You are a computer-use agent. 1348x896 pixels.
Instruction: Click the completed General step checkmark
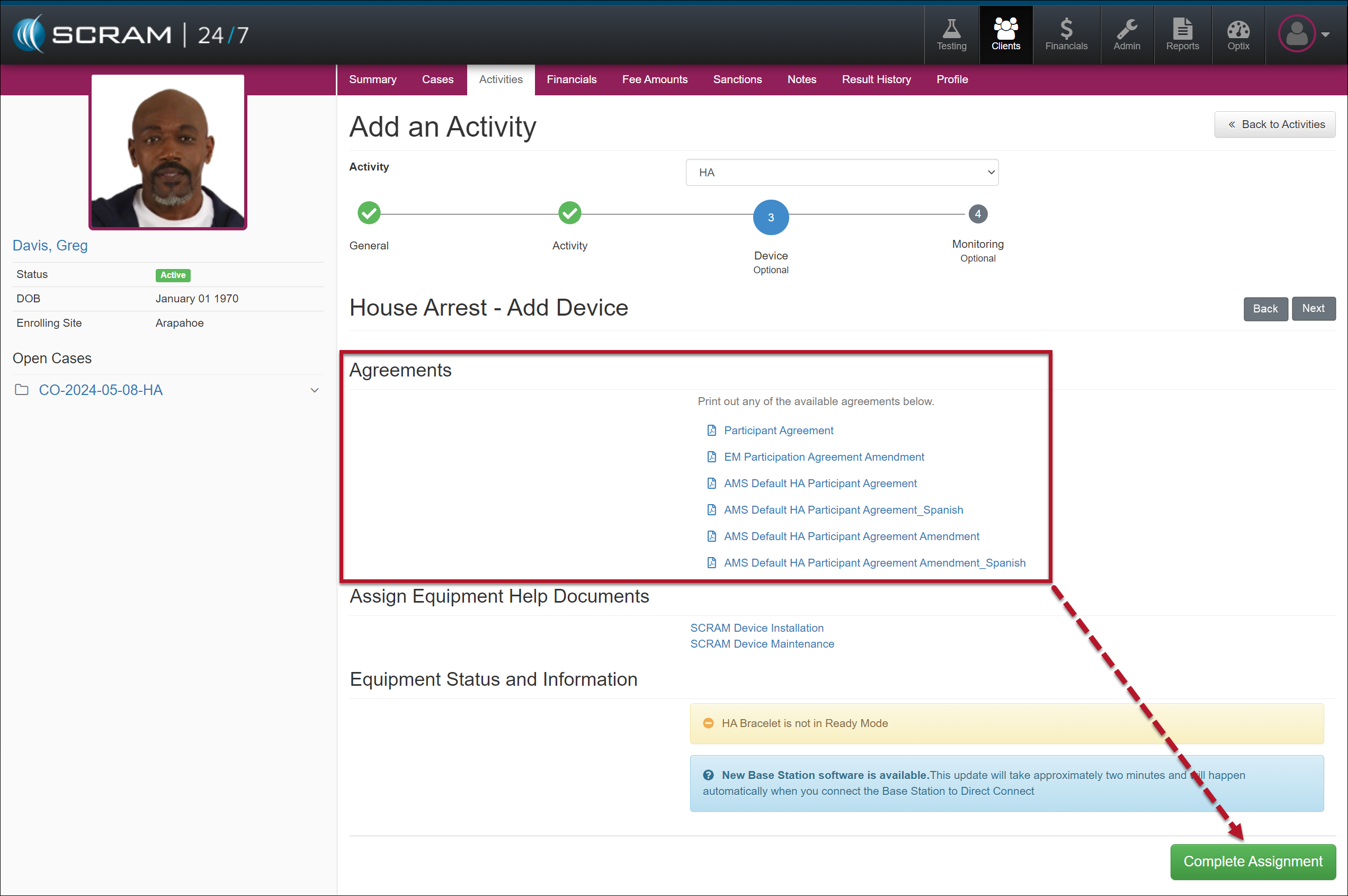pos(369,213)
